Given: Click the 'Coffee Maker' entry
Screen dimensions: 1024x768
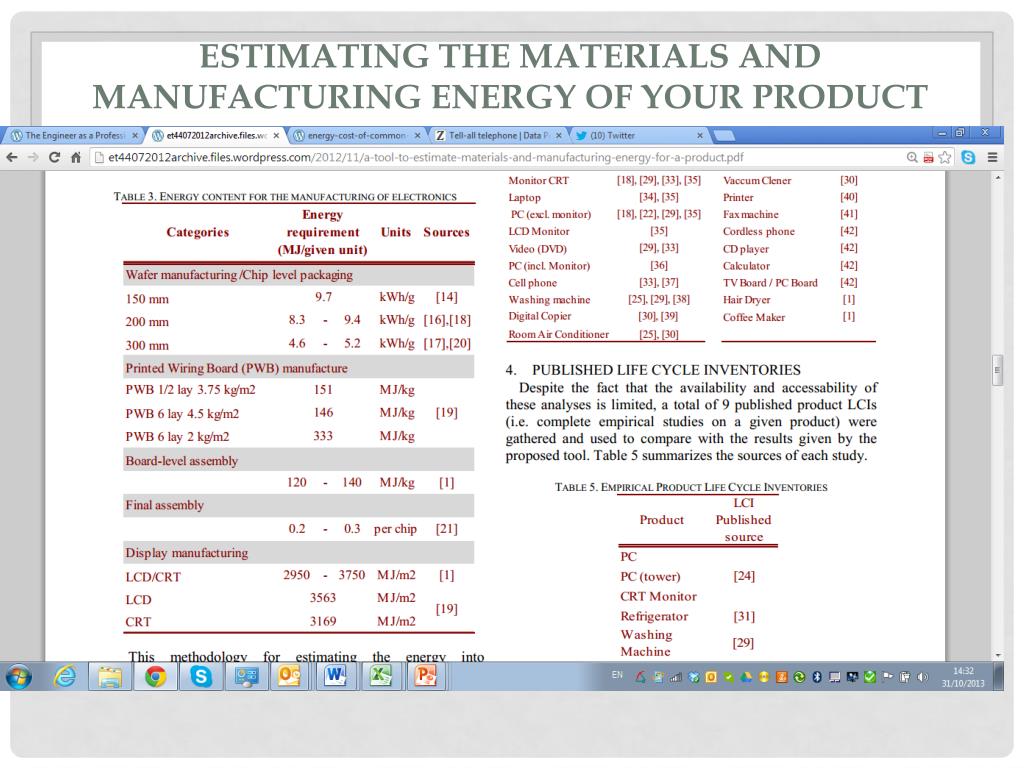Looking at the screenshot, I should point(754,317).
